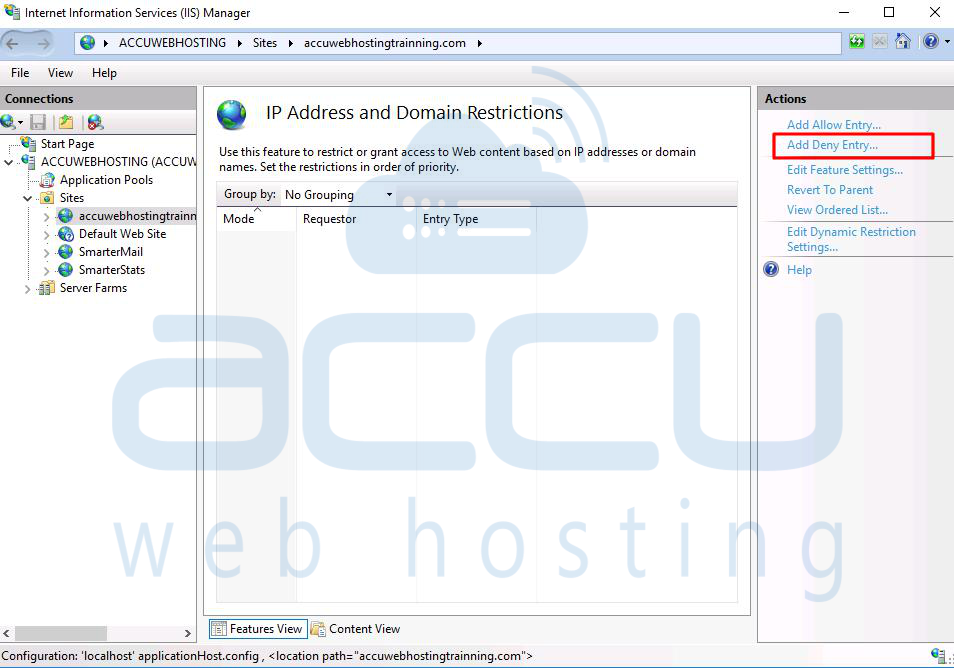Viewport: 954px width, 668px height.
Task: Select Default Web Site in the tree
Action: 122,234
